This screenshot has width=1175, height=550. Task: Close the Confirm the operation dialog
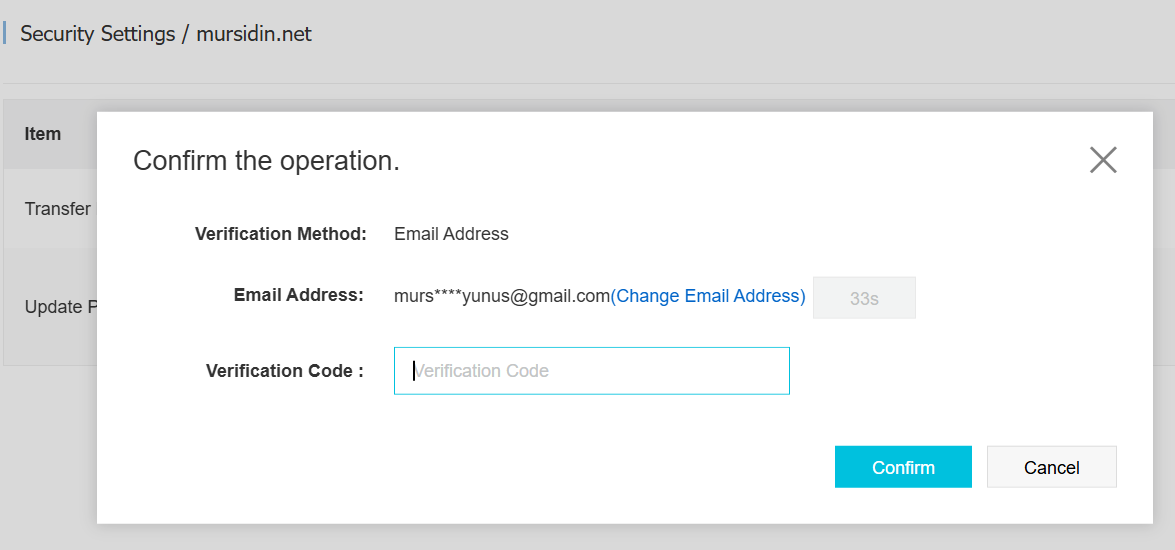click(x=1103, y=160)
